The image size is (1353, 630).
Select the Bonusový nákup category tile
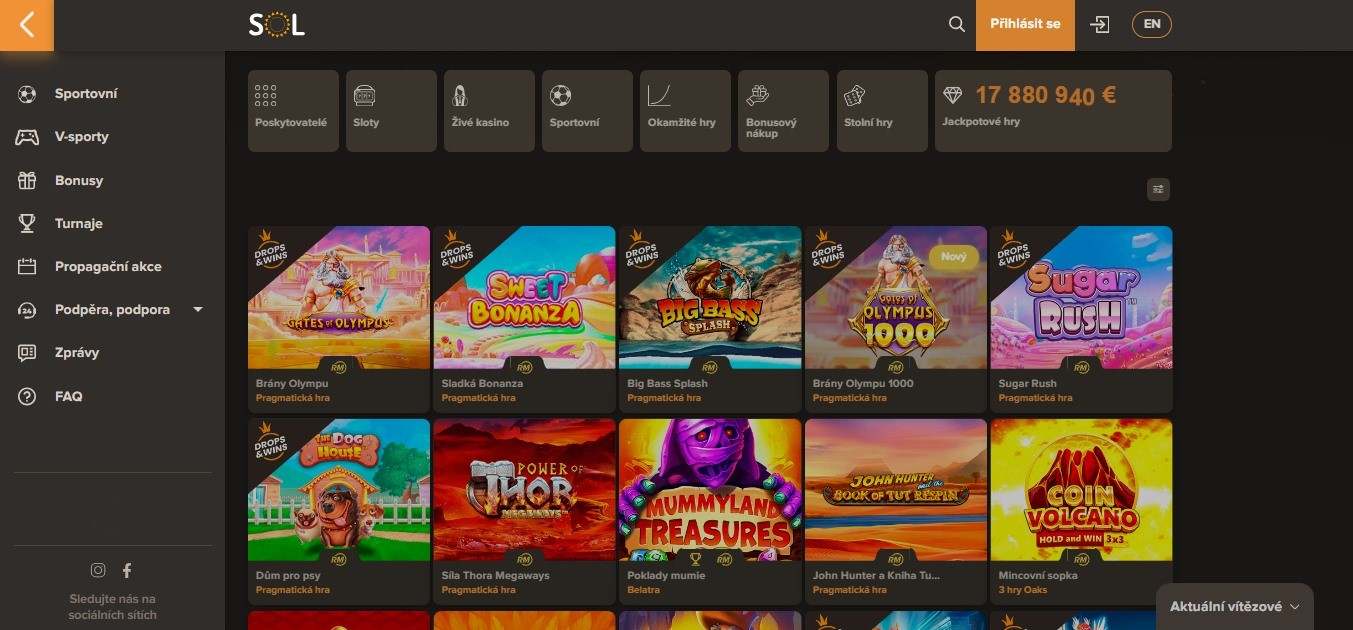tap(783, 111)
